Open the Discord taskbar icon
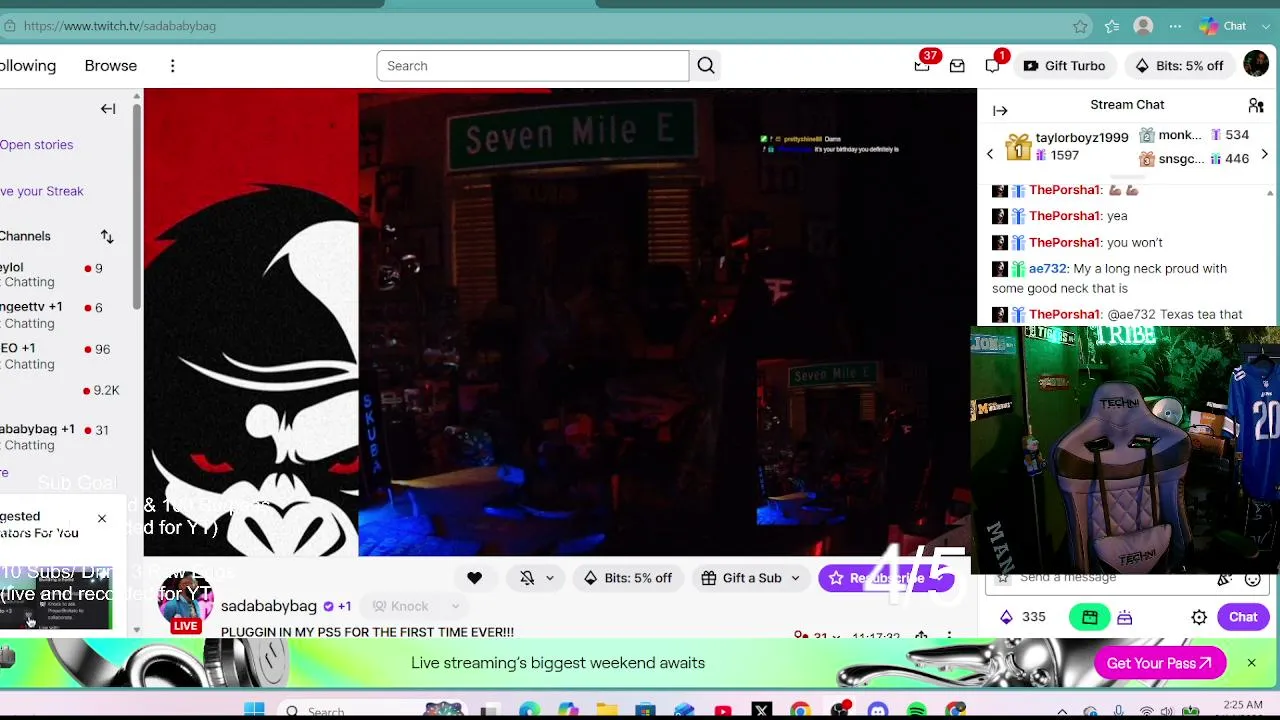1280x720 pixels. click(x=878, y=711)
